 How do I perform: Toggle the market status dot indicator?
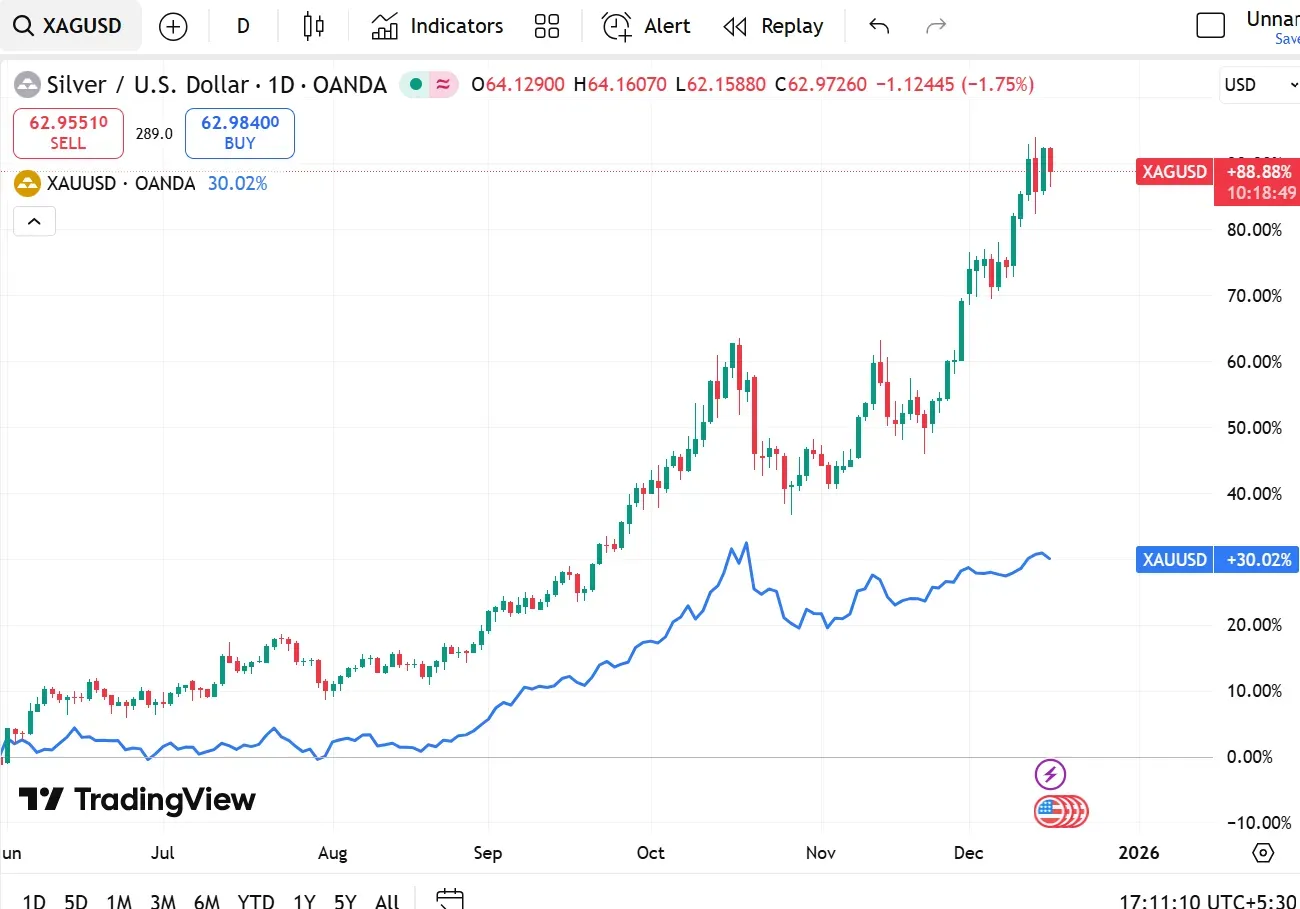click(x=414, y=85)
